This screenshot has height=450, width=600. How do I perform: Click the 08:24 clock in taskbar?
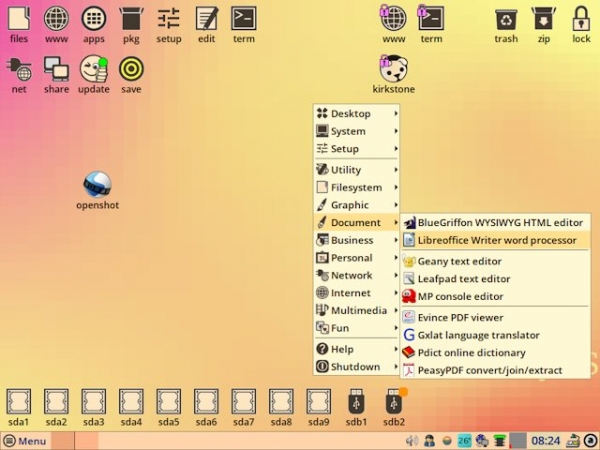click(x=545, y=440)
